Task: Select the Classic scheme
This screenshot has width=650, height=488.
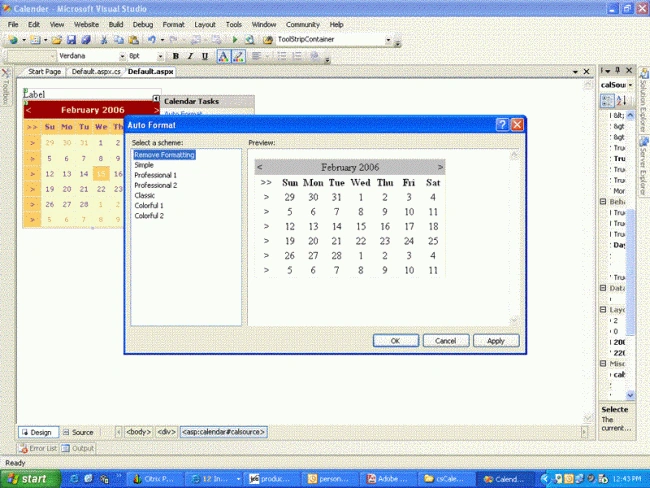Action: tap(144, 195)
